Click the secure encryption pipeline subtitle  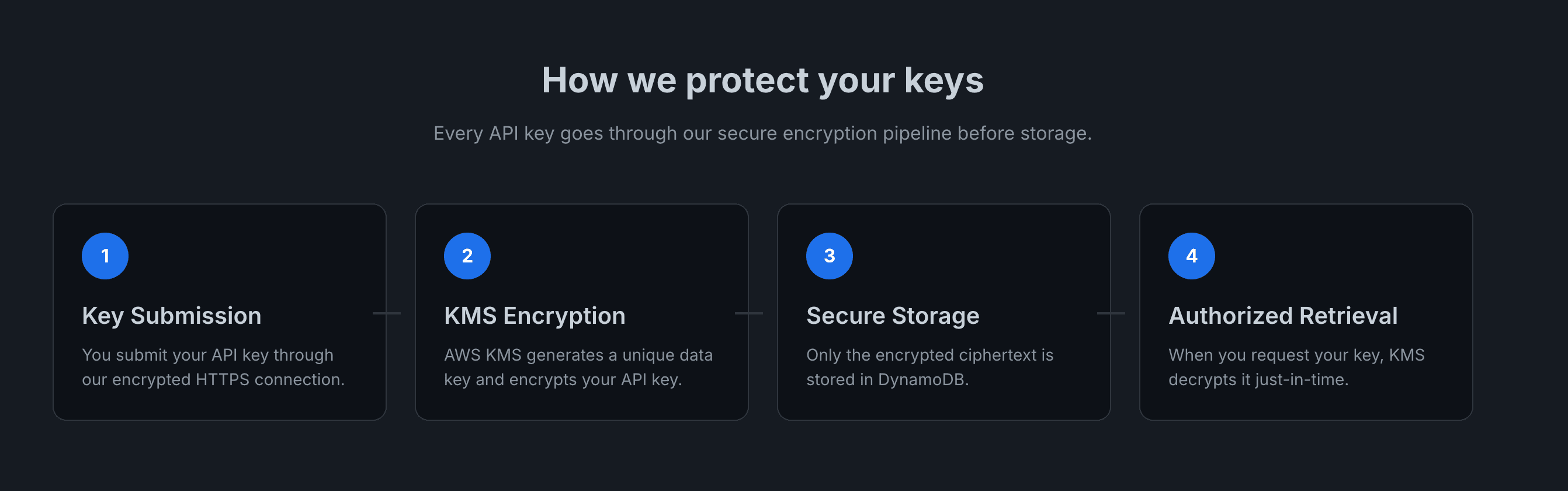click(x=762, y=133)
